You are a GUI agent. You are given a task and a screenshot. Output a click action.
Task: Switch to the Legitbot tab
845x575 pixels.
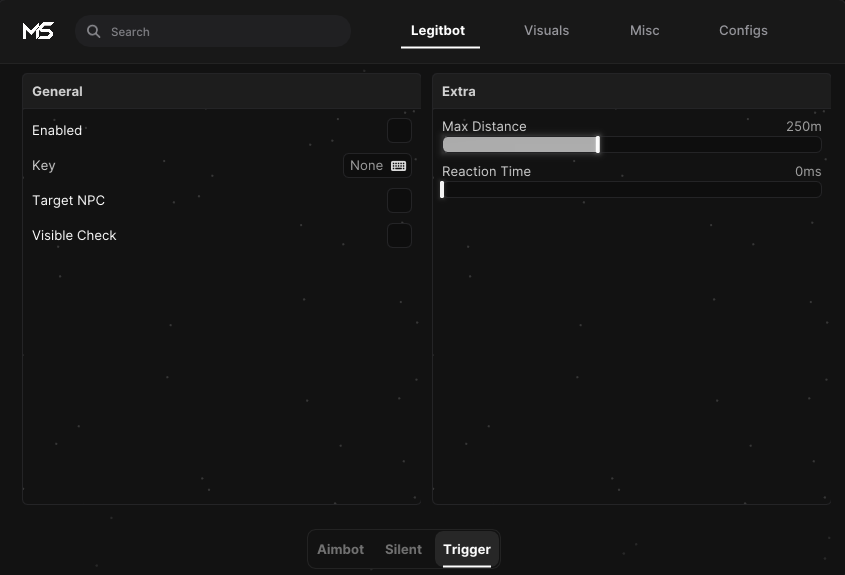(x=438, y=31)
